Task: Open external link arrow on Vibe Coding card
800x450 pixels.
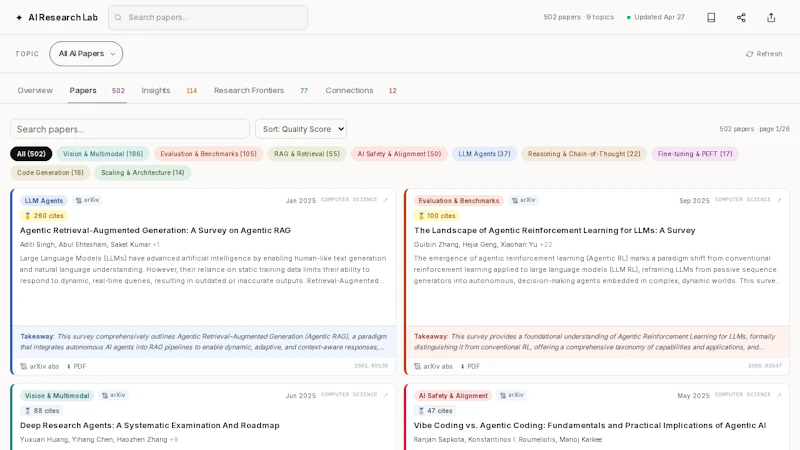Action: (x=779, y=395)
